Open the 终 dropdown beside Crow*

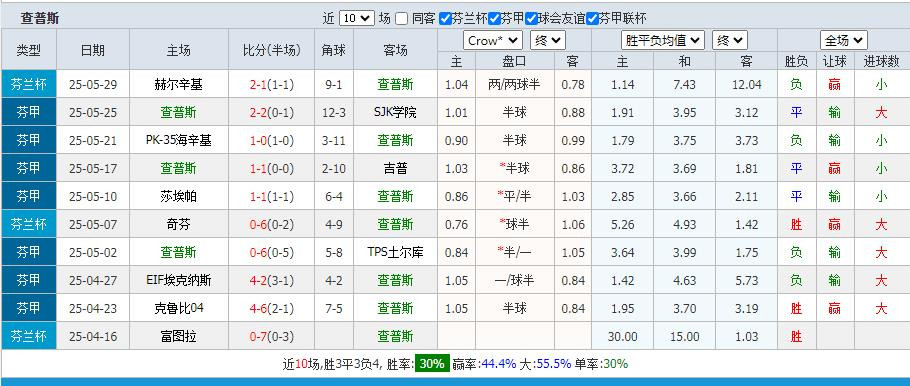(x=547, y=41)
